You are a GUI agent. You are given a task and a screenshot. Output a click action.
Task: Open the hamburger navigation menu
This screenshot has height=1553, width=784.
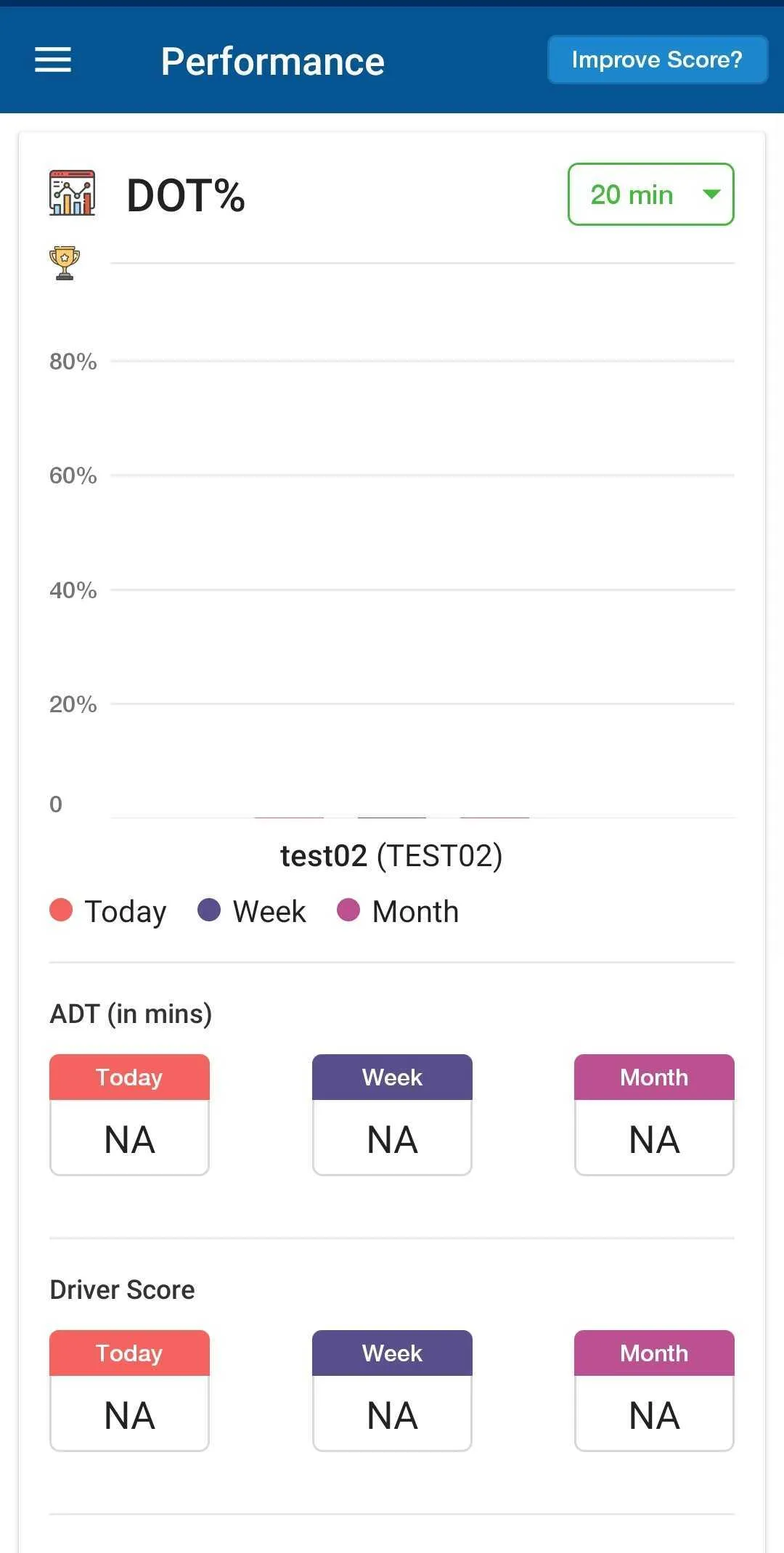click(53, 60)
